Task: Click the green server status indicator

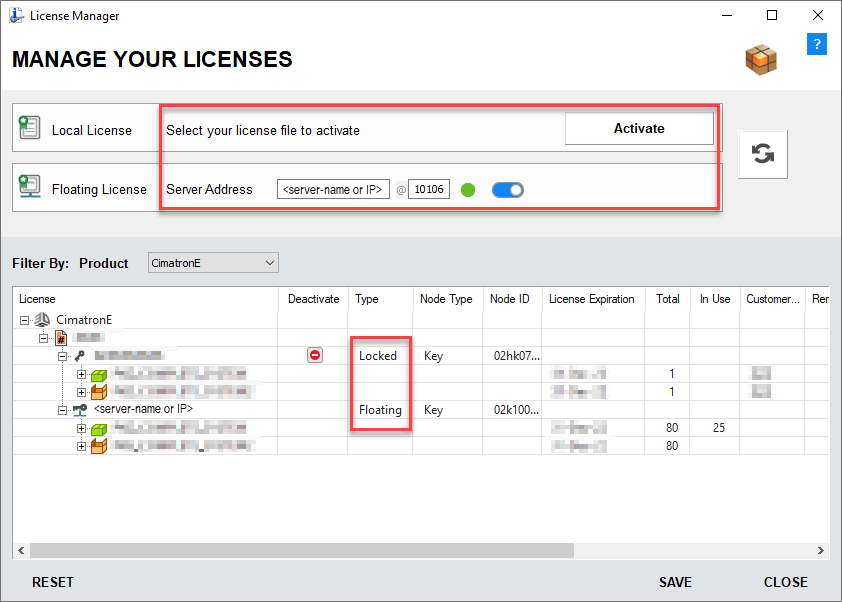Action: point(468,190)
